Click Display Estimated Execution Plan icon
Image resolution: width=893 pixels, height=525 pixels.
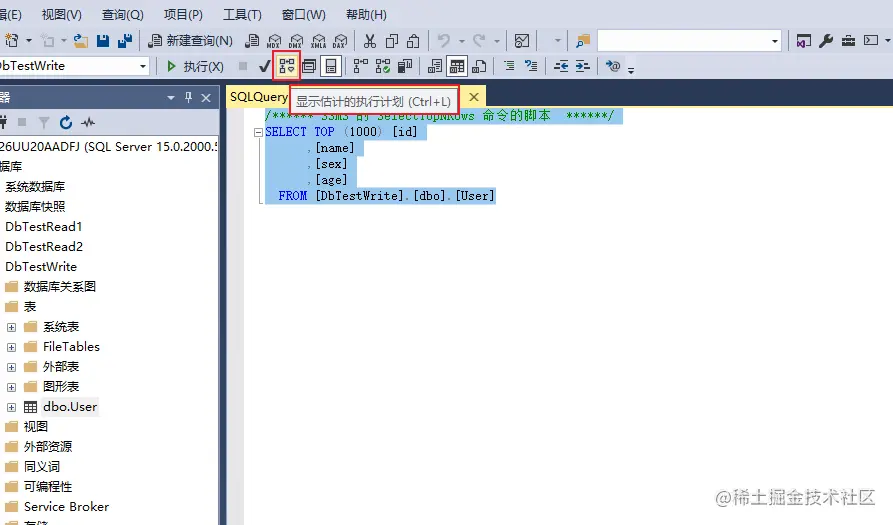coord(286,66)
